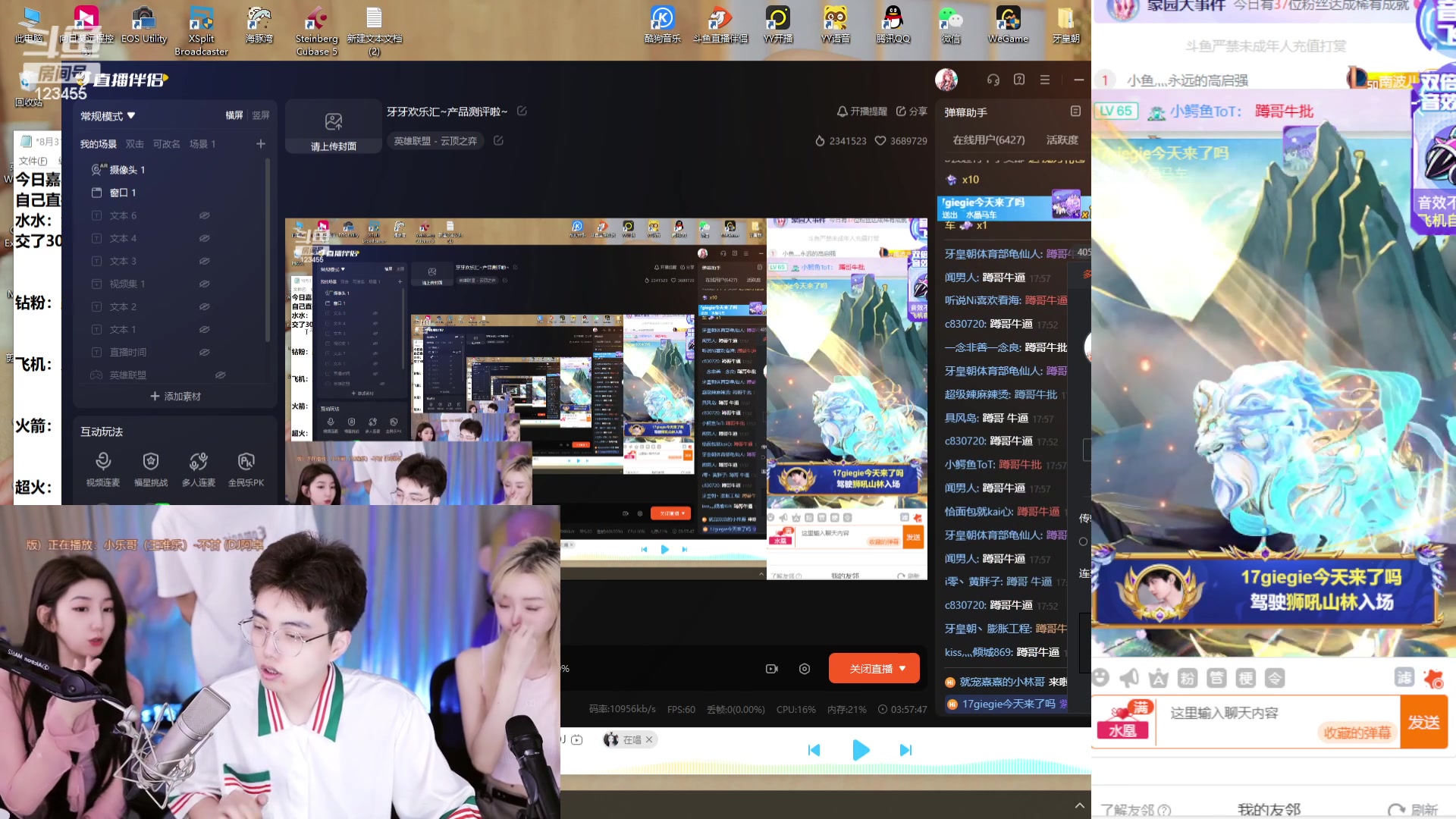Switch layout to 竖屏 portrait mode
The width and height of the screenshot is (1456, 819).
pyautogui.click(x=261, y=115)
